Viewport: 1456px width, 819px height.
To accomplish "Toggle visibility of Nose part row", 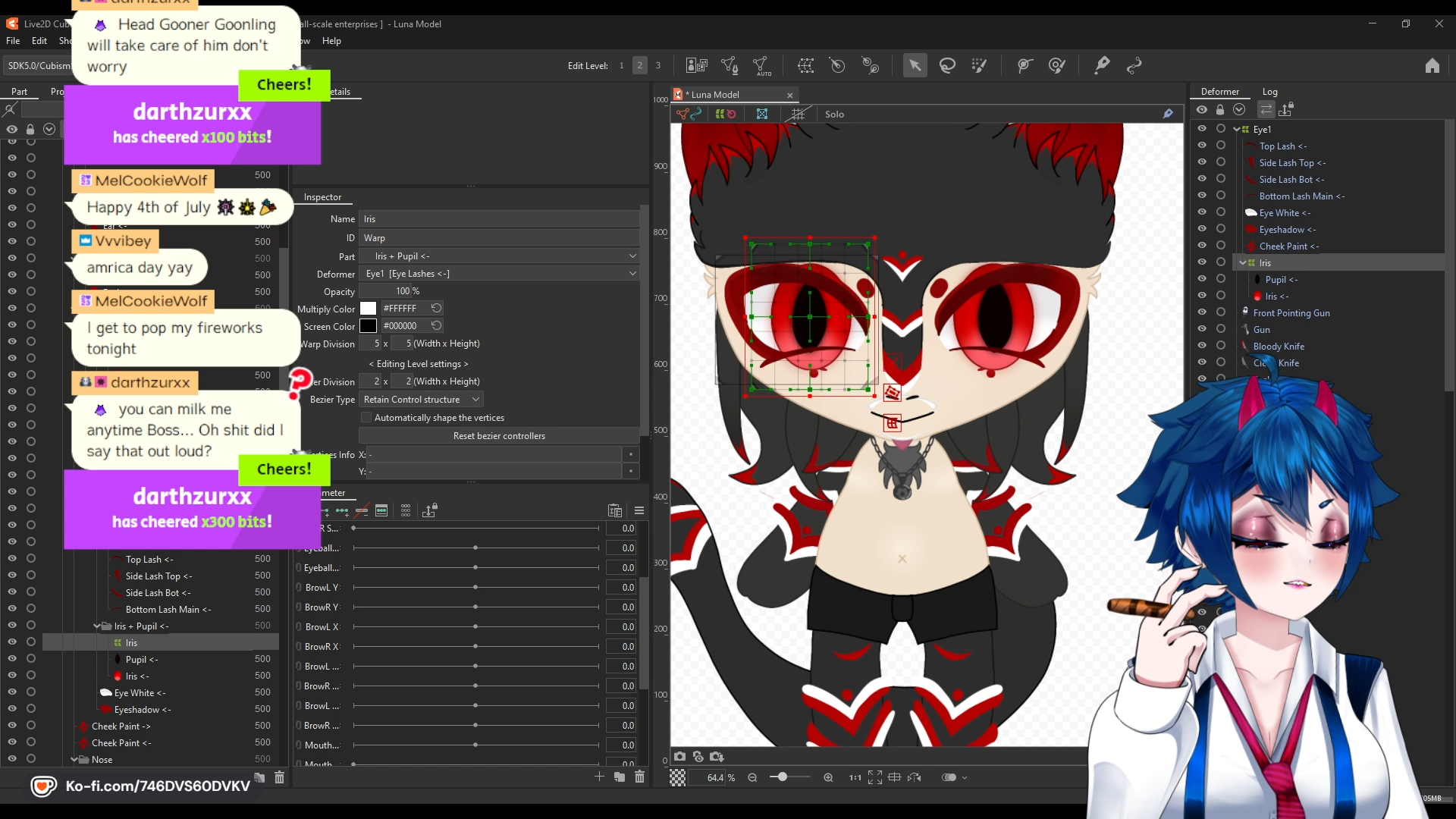I will 12,759.
